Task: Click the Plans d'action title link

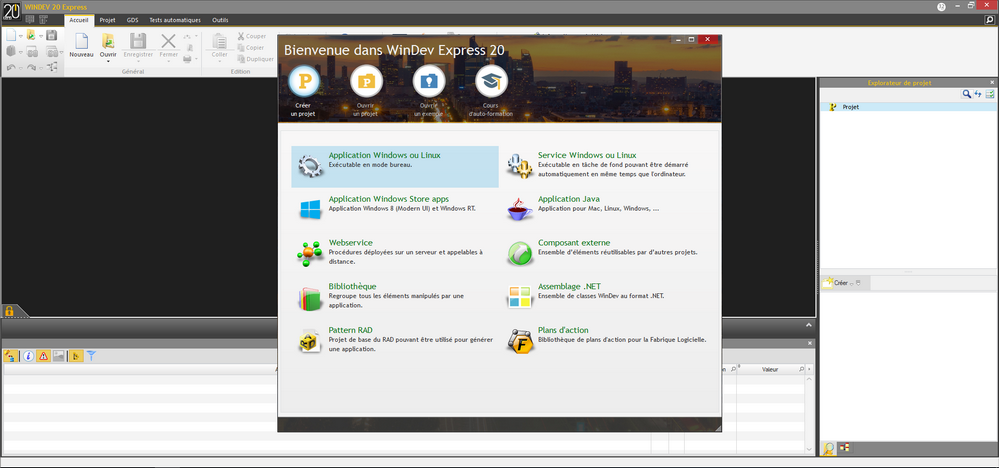Action: pyautogui.click(x=563, y=330)
